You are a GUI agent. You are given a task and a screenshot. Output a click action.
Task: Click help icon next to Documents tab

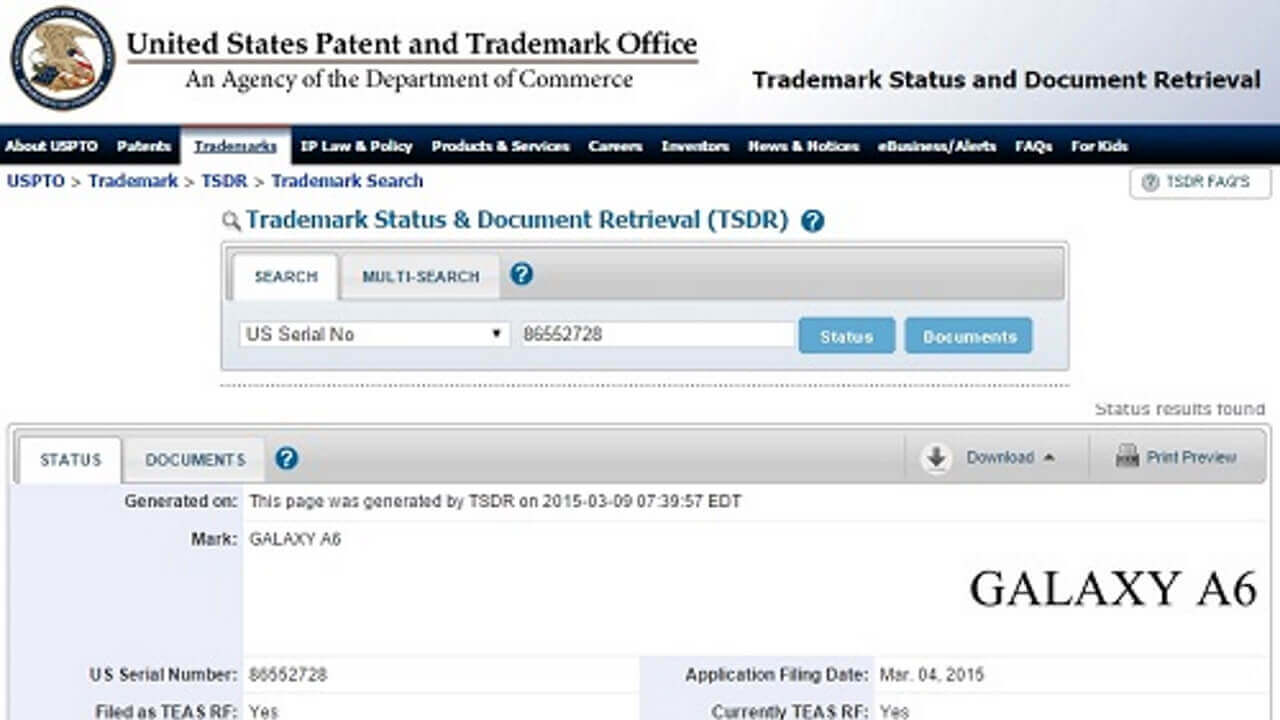pyautogui.click(x=287, y=459)
